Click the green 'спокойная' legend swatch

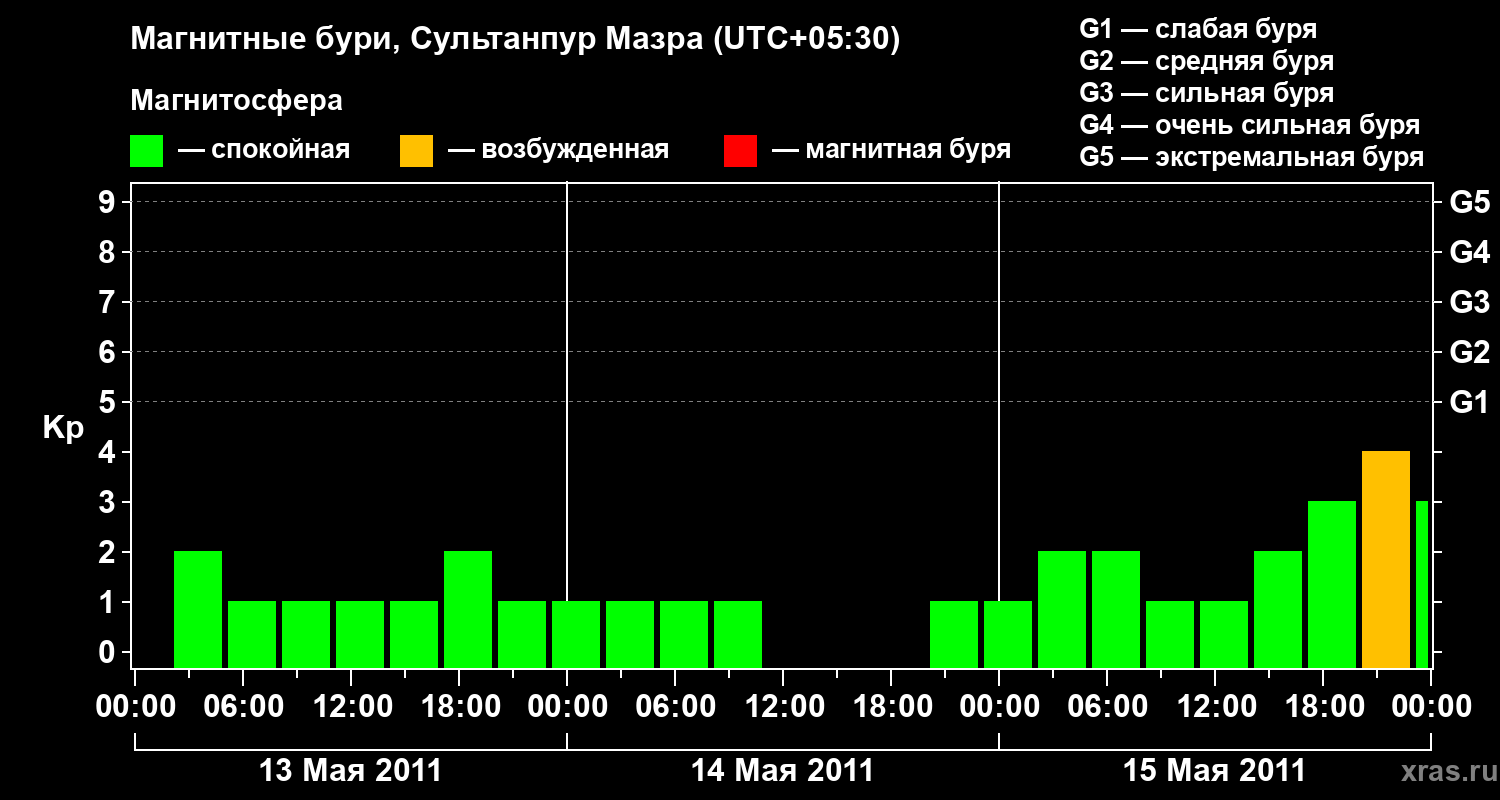pyautogui.click(x=146, y=151)
